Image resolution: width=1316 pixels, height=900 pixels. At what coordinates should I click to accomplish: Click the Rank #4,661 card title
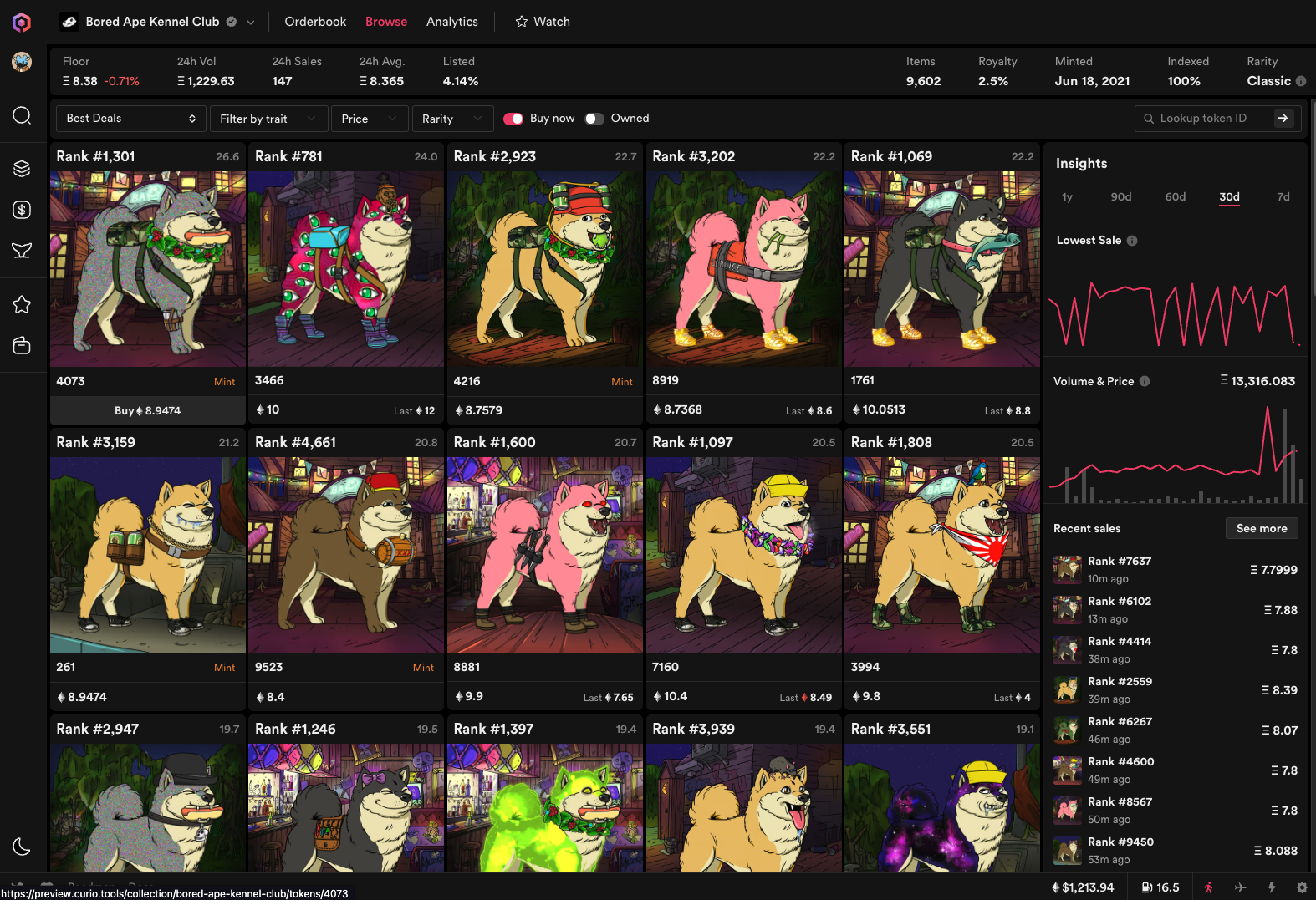point(295,443)
